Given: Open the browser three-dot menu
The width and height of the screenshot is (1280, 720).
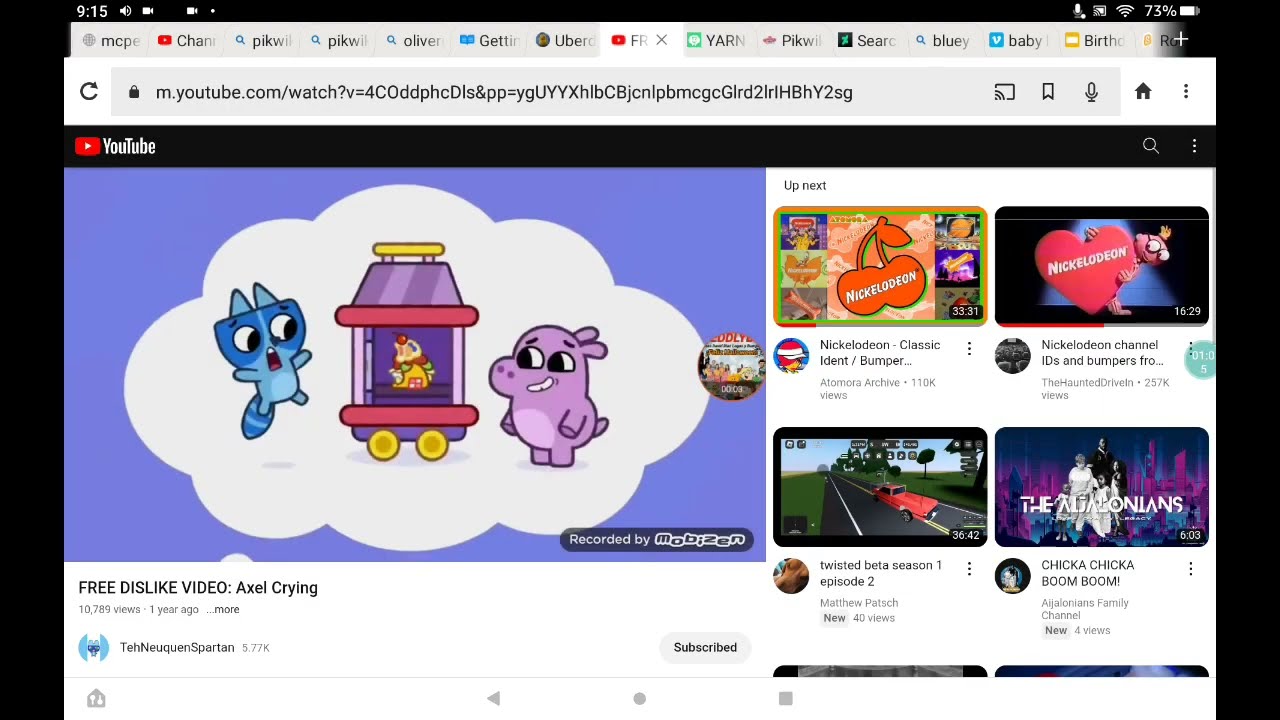Looking at the screenshot, I should (1186, 92).
